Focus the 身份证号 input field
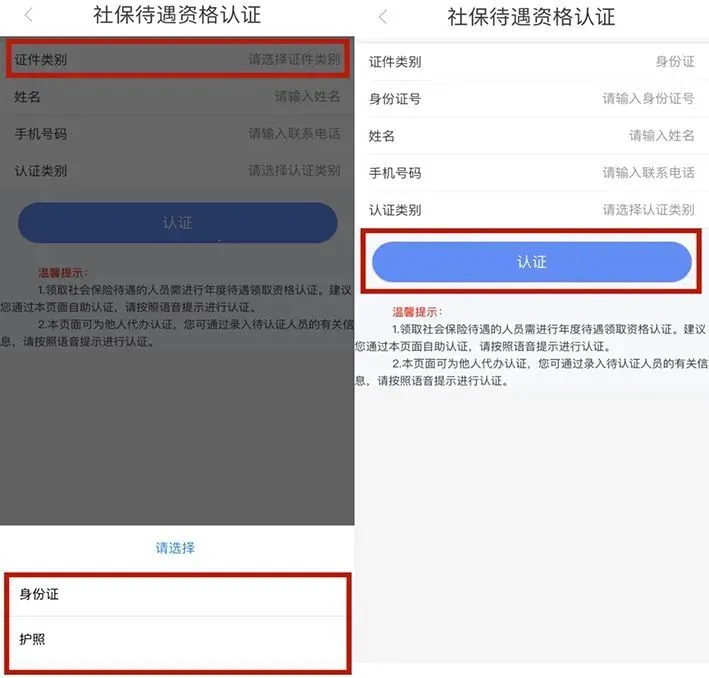 [532, 99]
